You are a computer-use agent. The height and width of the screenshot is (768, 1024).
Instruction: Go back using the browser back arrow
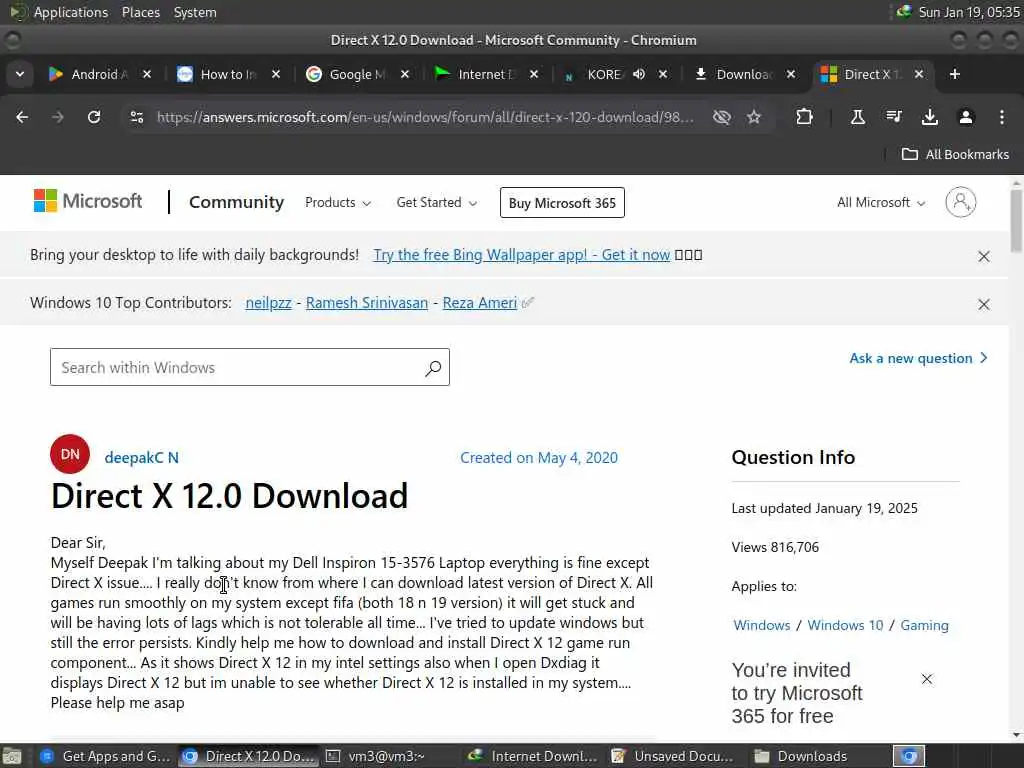coord(22,117)
